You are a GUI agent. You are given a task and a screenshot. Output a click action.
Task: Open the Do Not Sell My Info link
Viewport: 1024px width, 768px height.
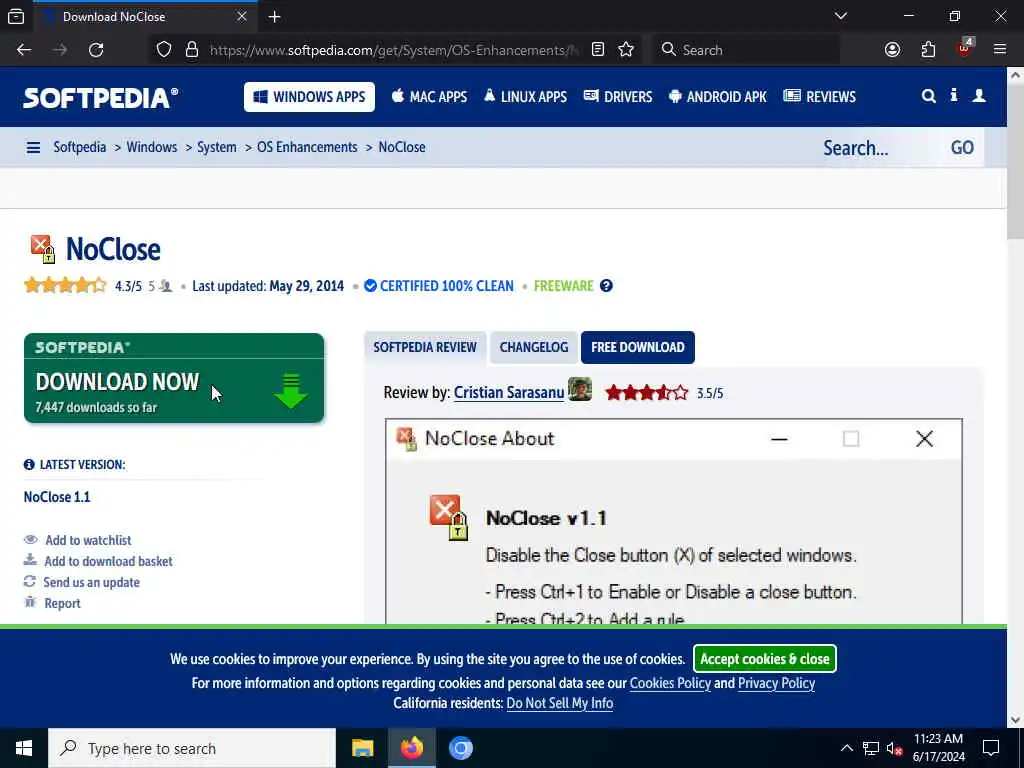pyautogui.click(x=560, y=703)
